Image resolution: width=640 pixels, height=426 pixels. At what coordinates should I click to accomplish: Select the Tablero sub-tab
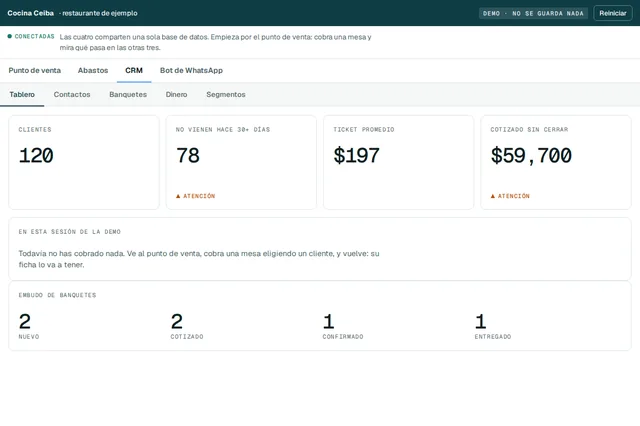pos(22,94)
